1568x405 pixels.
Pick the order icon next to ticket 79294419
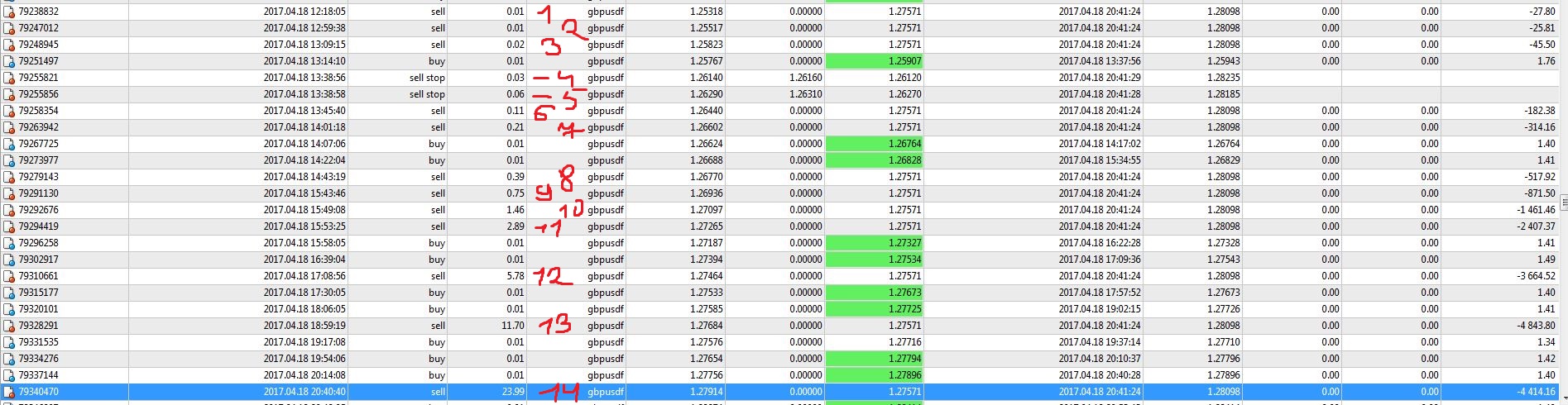[x=9, y=226]
